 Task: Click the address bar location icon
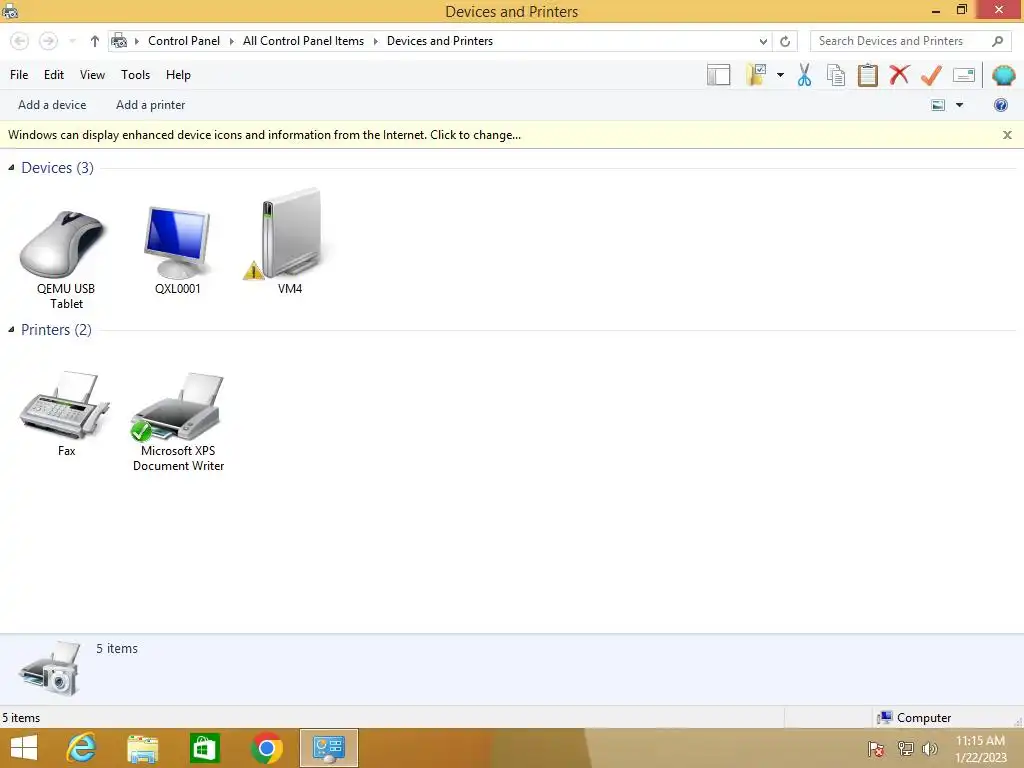click(119, 41)
